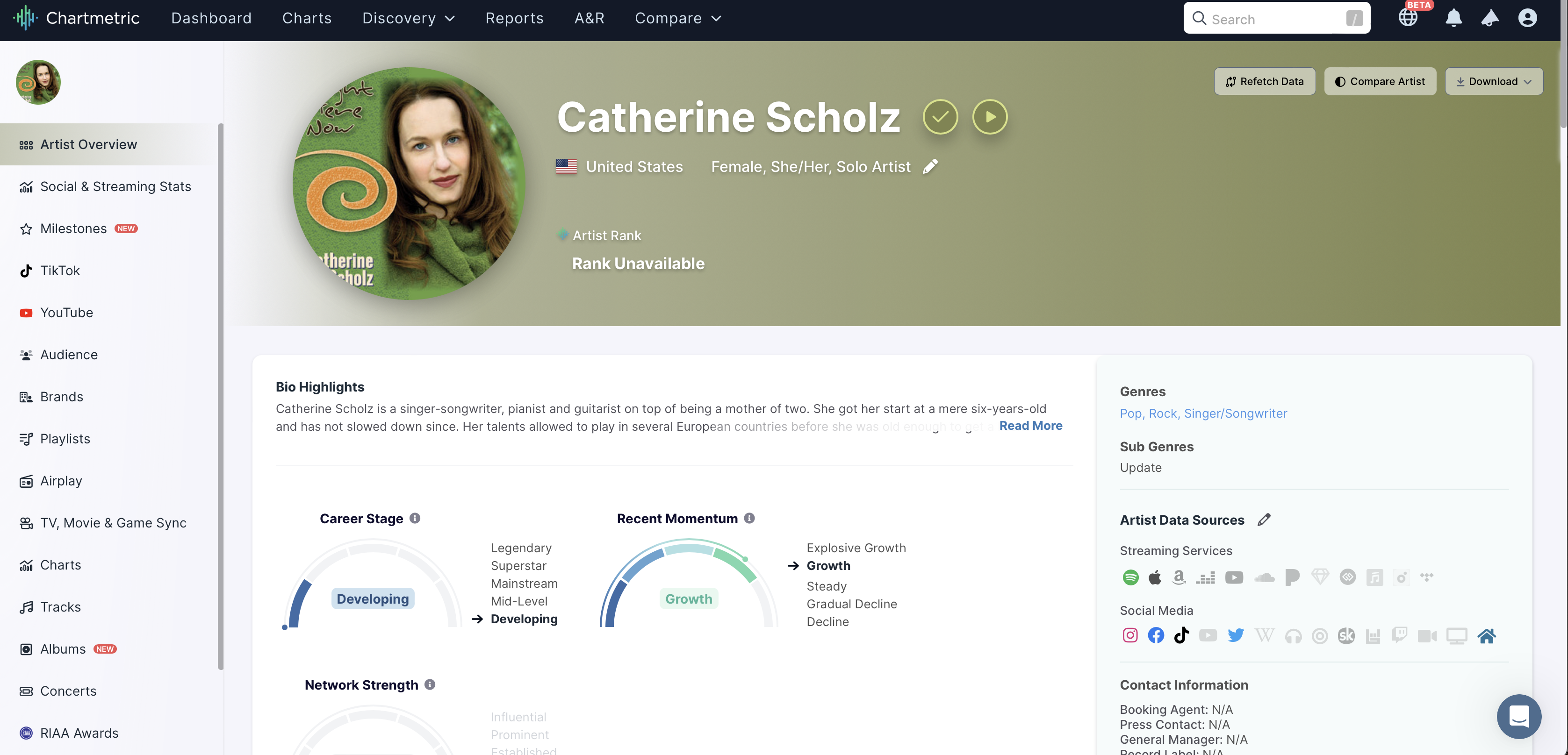Show Recent Momentum info tooltip
Screen dimensions: 1568x755
749,518
